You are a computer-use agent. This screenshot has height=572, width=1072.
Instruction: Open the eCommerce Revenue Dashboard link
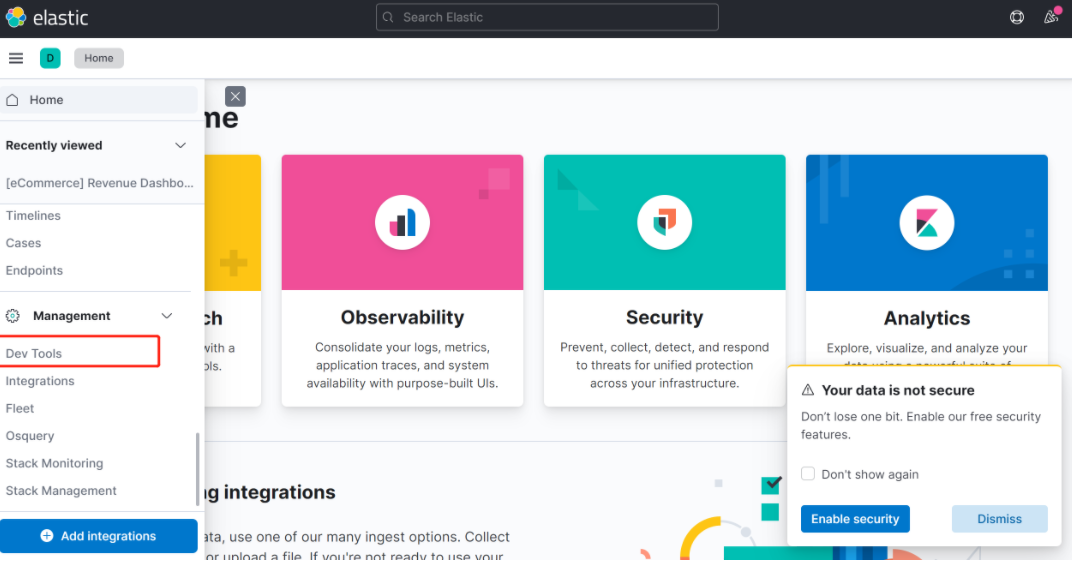tap(99, 183)
